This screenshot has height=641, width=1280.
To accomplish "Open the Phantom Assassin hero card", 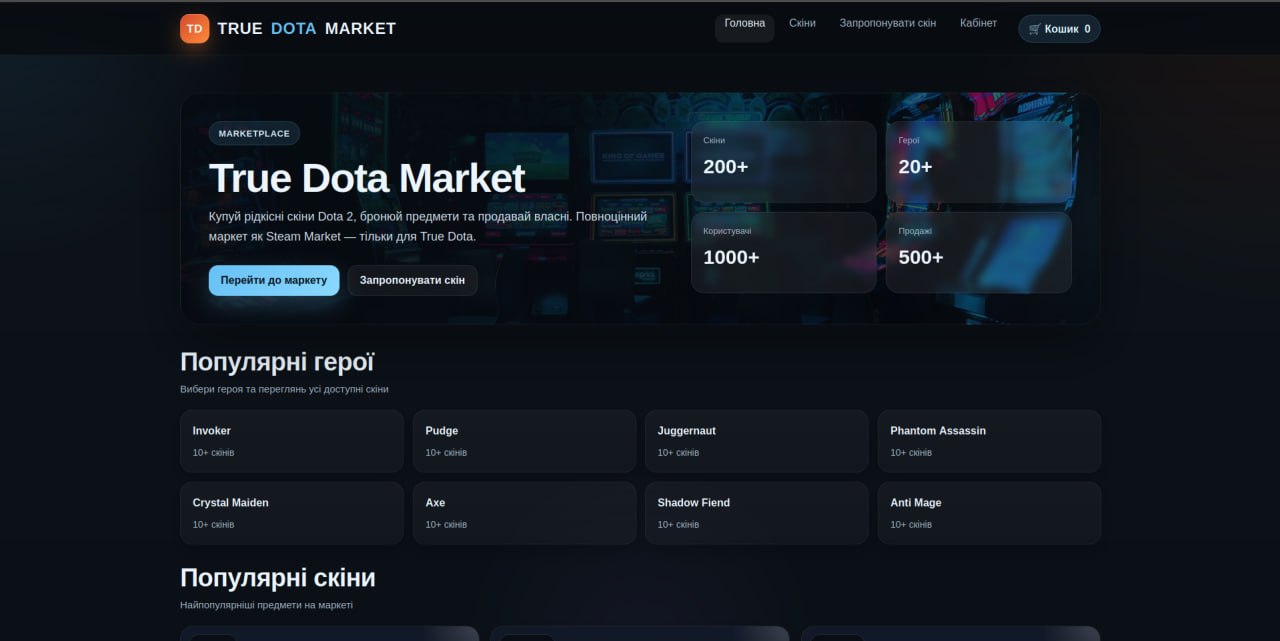I will pyautogui.click(x=989, y=441).
